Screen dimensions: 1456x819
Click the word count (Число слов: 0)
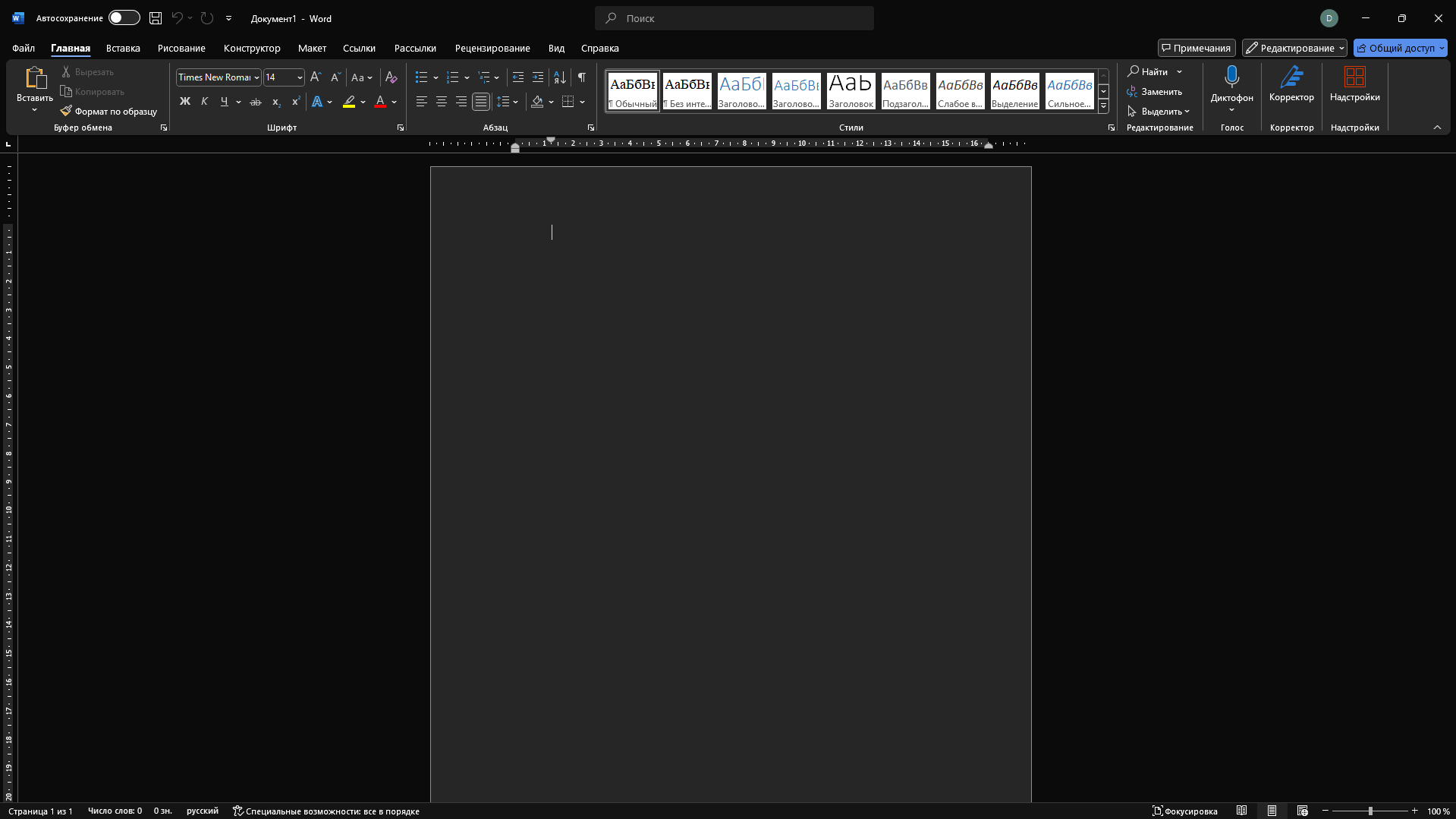point(115,811)
